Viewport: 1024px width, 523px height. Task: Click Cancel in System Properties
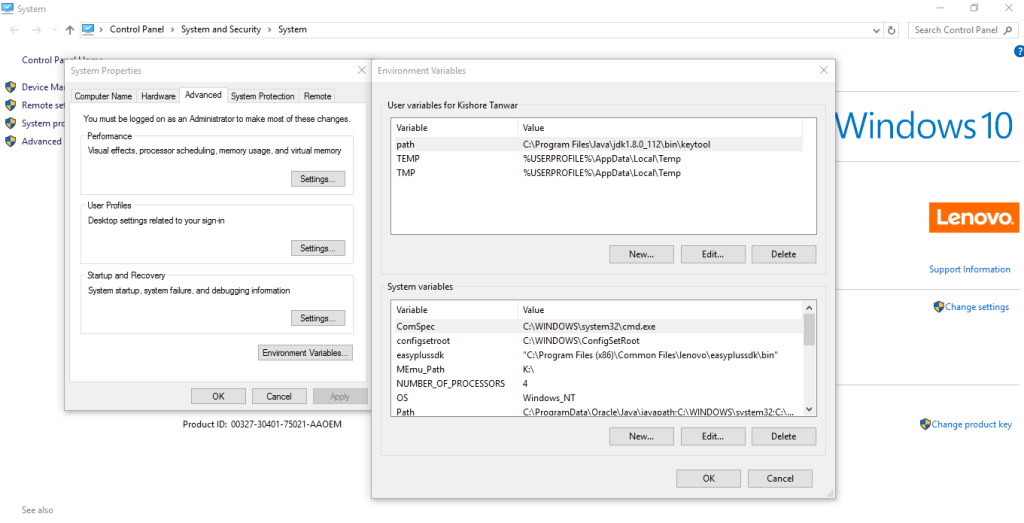click(x=279, y=396)
